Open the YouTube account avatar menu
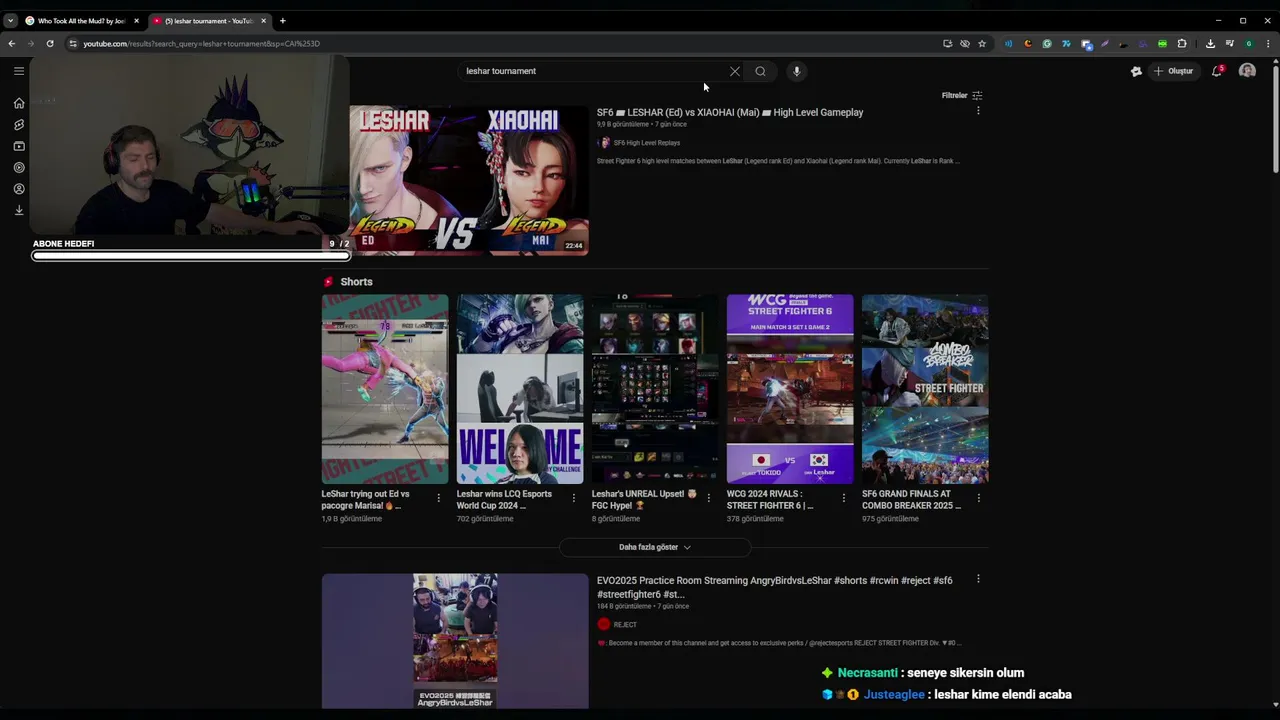 click(x=1247, y=71)
